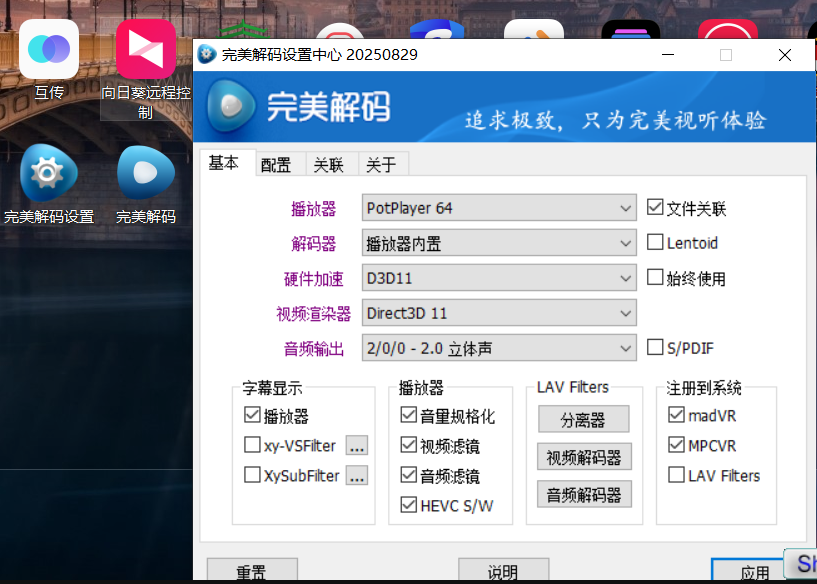Toggle 字幕显示 播放器 checkbox
Viewport: 817px width, 584px height.
[252, 415]
